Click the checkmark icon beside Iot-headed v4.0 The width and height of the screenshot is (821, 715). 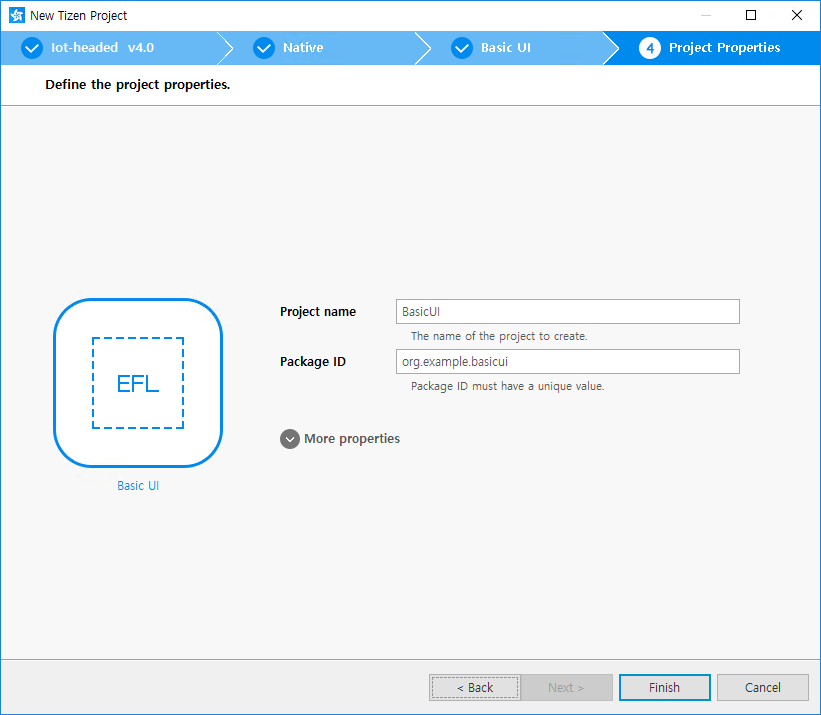(x=32, y=48)
